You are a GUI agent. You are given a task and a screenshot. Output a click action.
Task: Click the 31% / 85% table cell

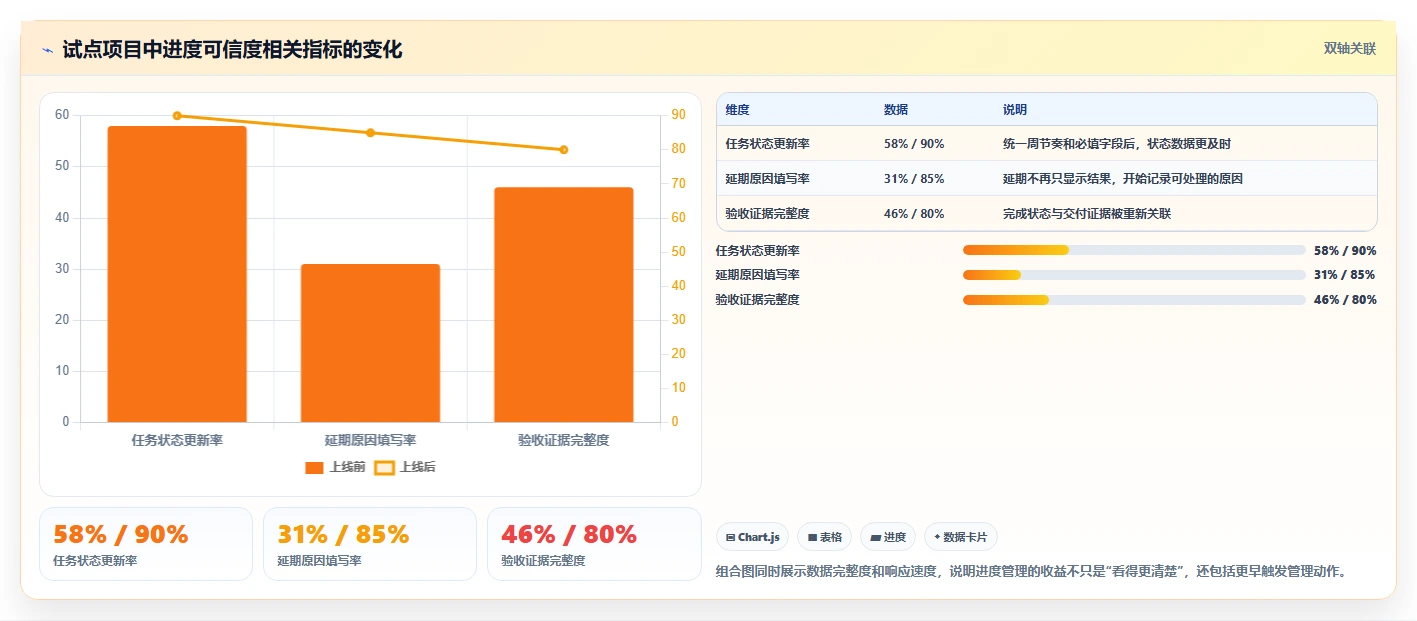[914, 179]
